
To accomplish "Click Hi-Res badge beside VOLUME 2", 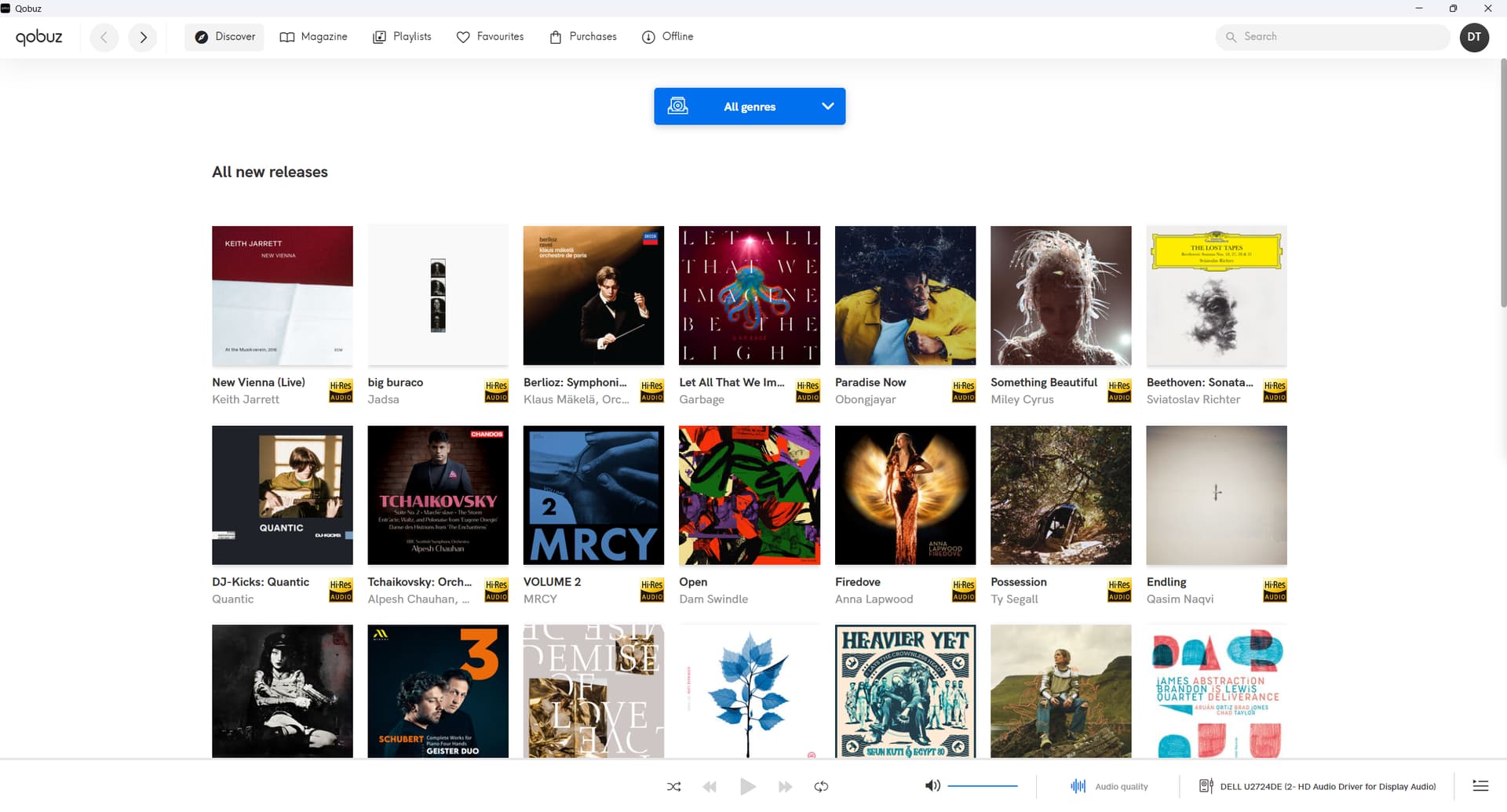I will (x=652, y=590).
